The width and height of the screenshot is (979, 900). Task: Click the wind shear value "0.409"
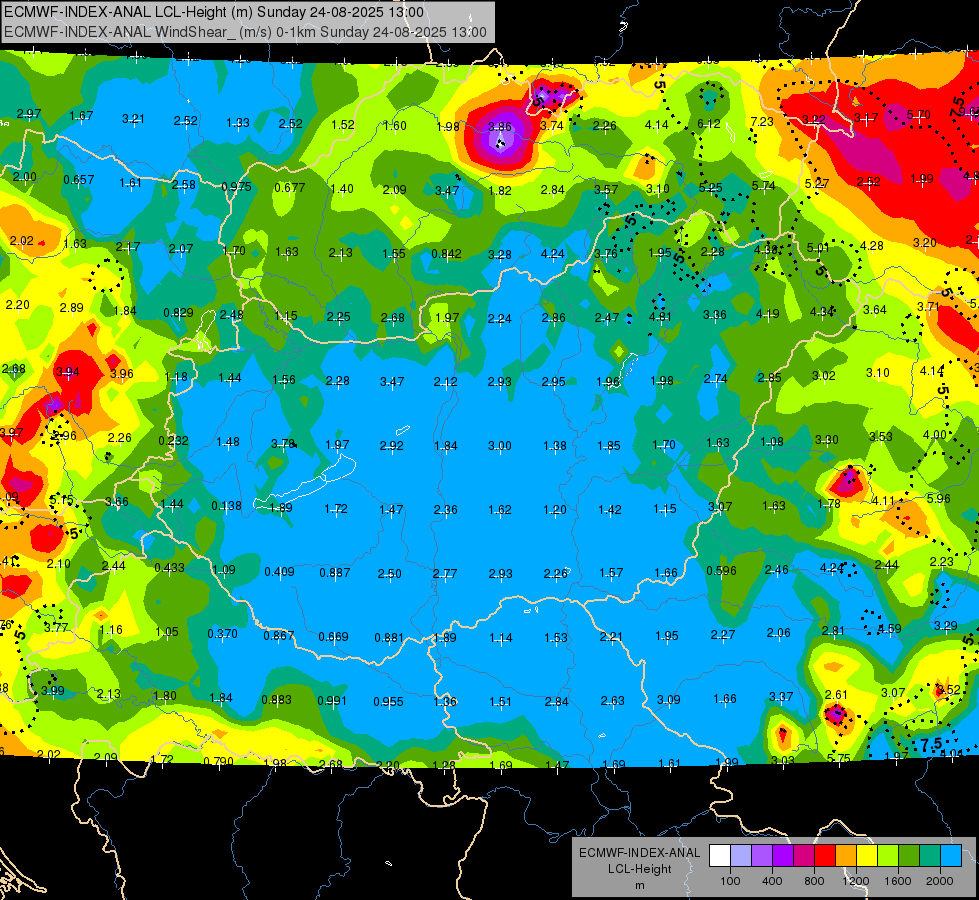tap(280, 571)
